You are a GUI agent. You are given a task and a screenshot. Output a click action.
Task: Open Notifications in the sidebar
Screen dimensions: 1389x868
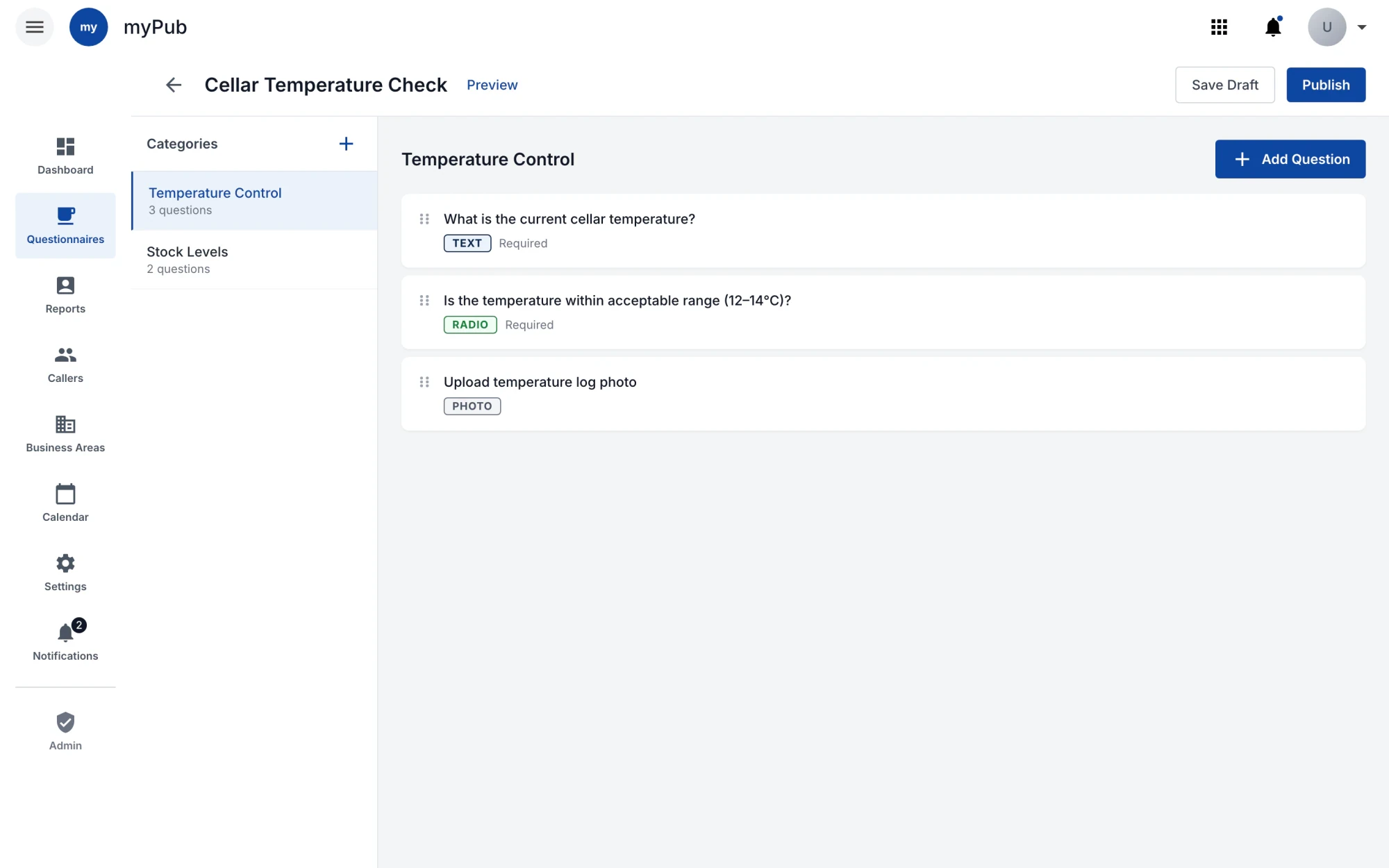click(x=65, y=641)
